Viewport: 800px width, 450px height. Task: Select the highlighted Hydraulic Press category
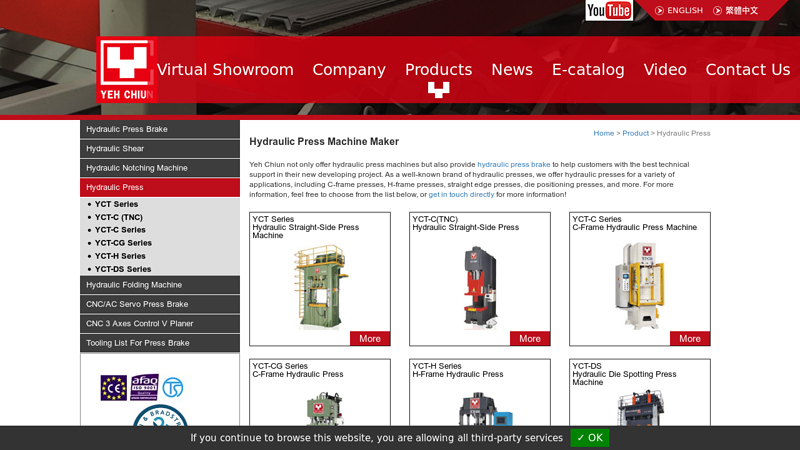(160, 187)
